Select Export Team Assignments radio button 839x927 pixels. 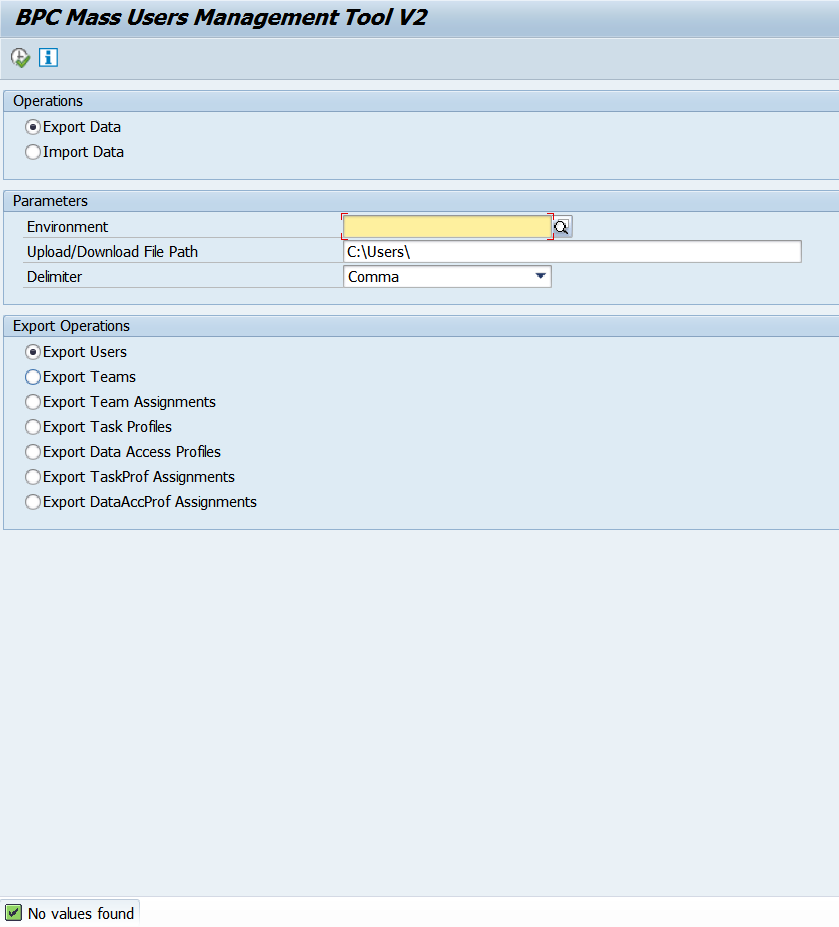(33, 402)
